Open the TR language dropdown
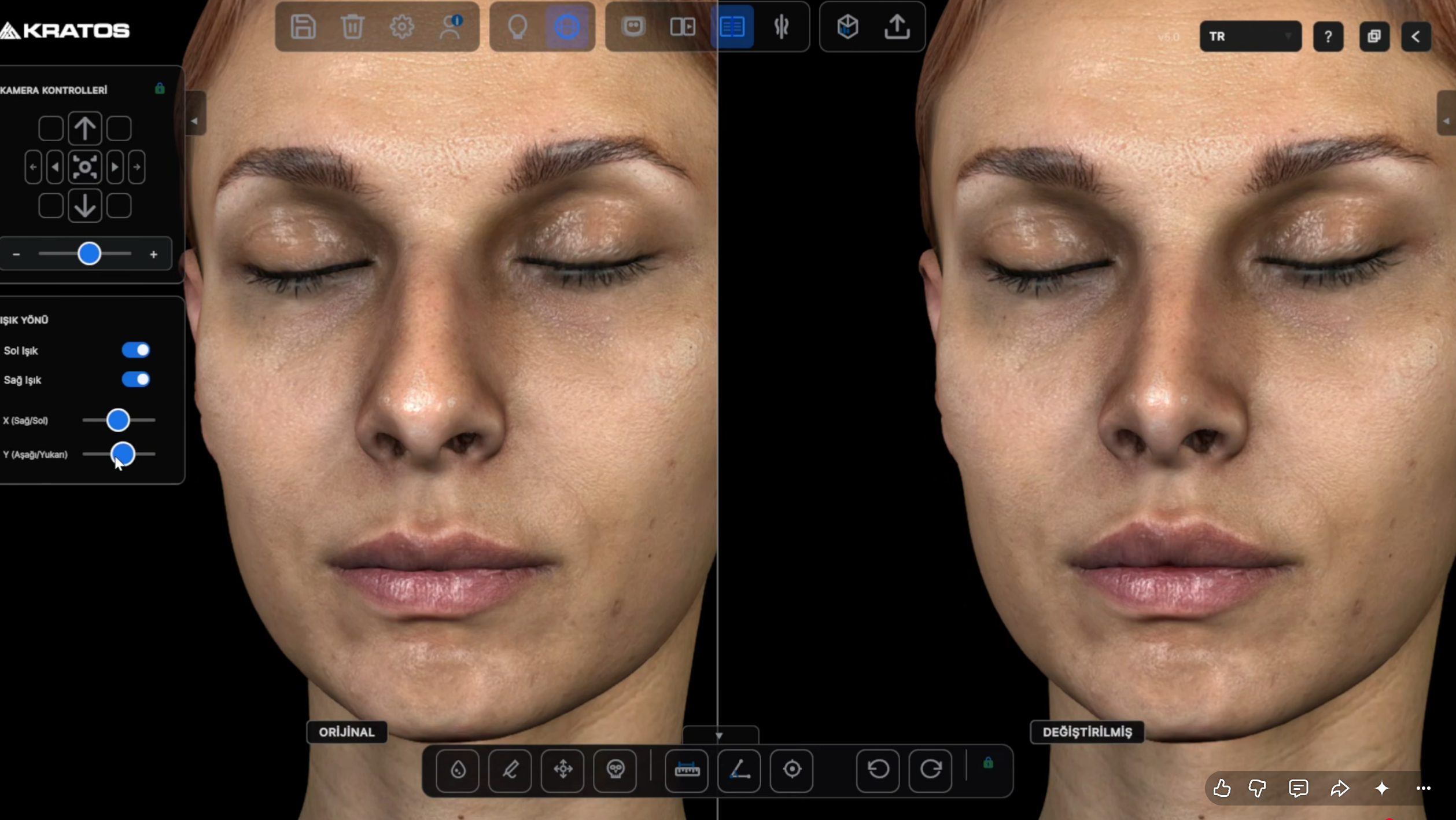Screen dimensions: 1456x820 1251,36
